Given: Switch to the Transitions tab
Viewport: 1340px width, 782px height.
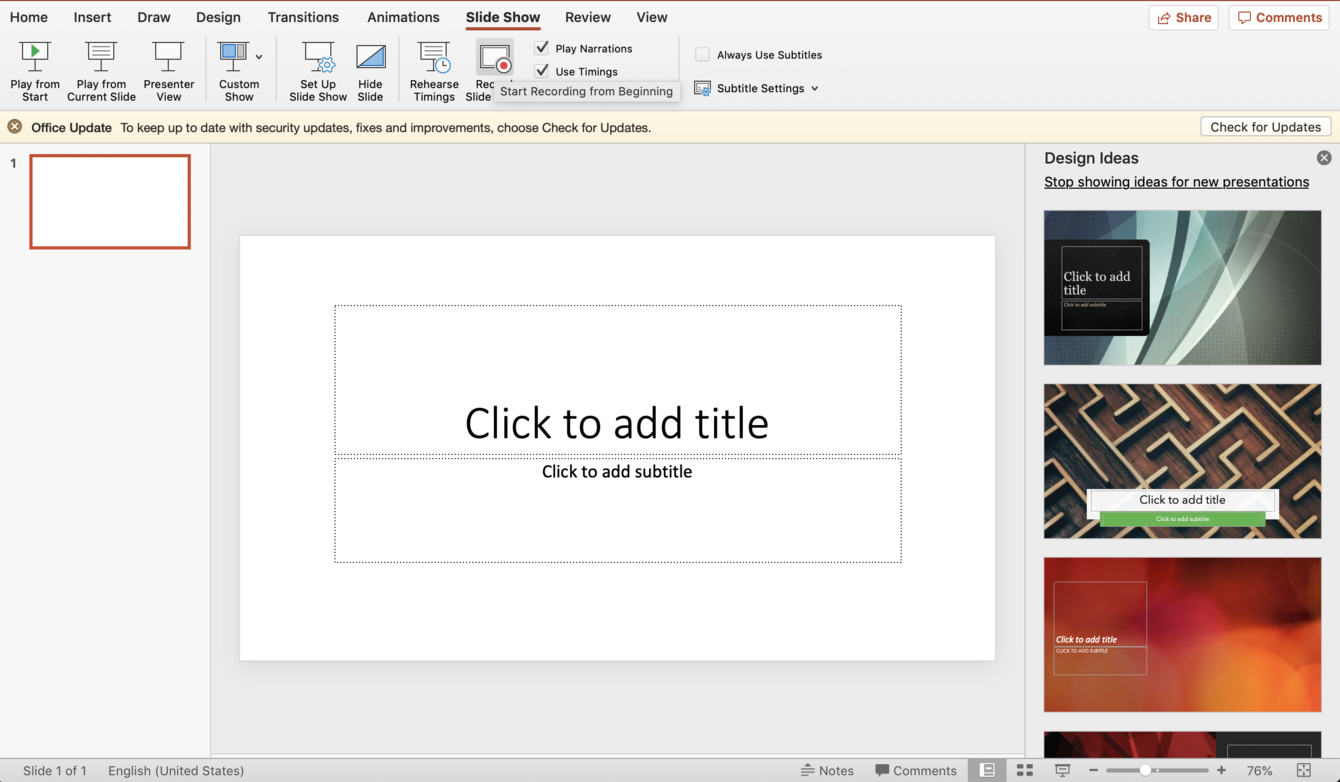Looking at the screenshot, I should click(303, 17).
